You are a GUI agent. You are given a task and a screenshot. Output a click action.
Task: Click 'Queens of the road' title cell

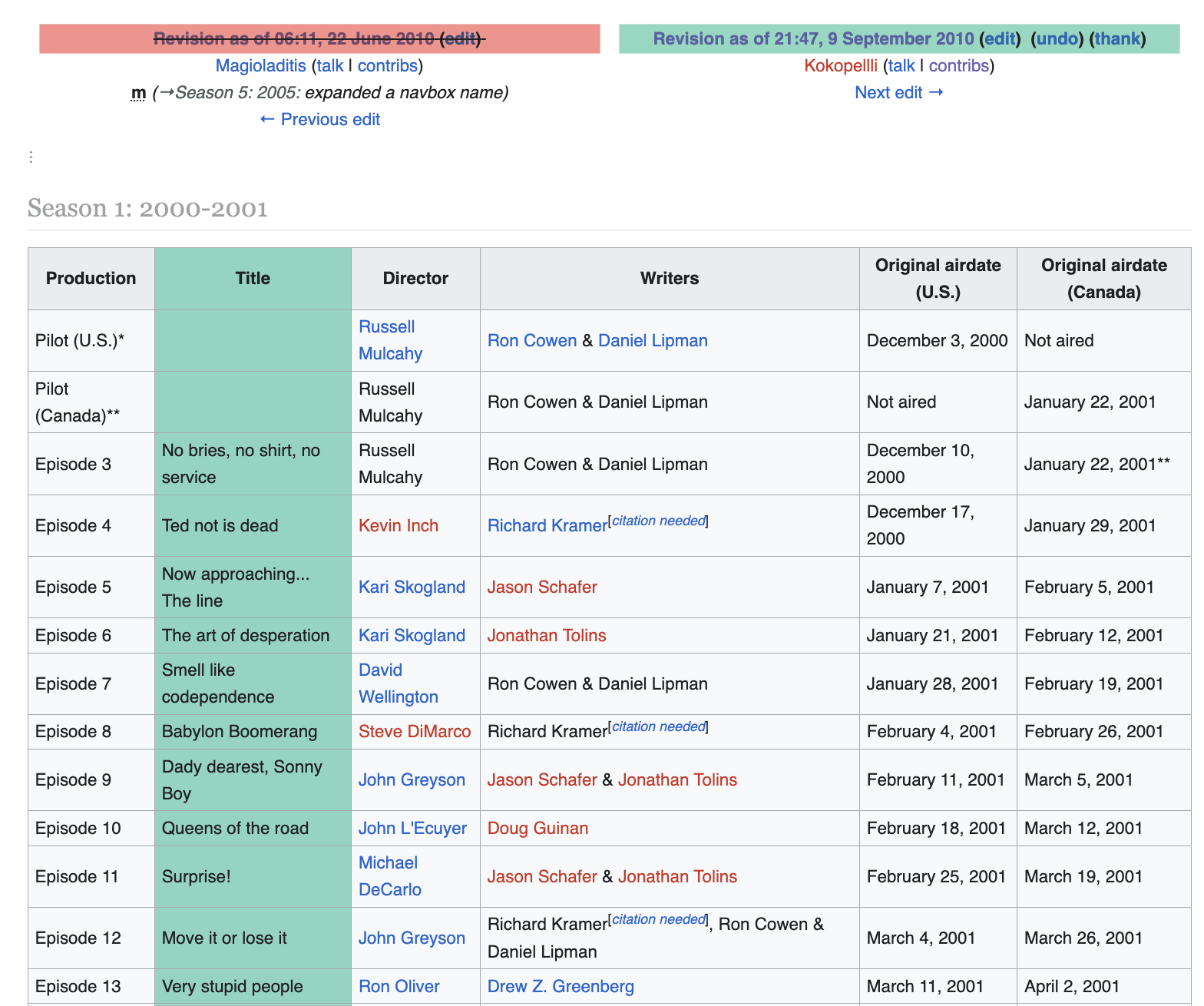253,829
